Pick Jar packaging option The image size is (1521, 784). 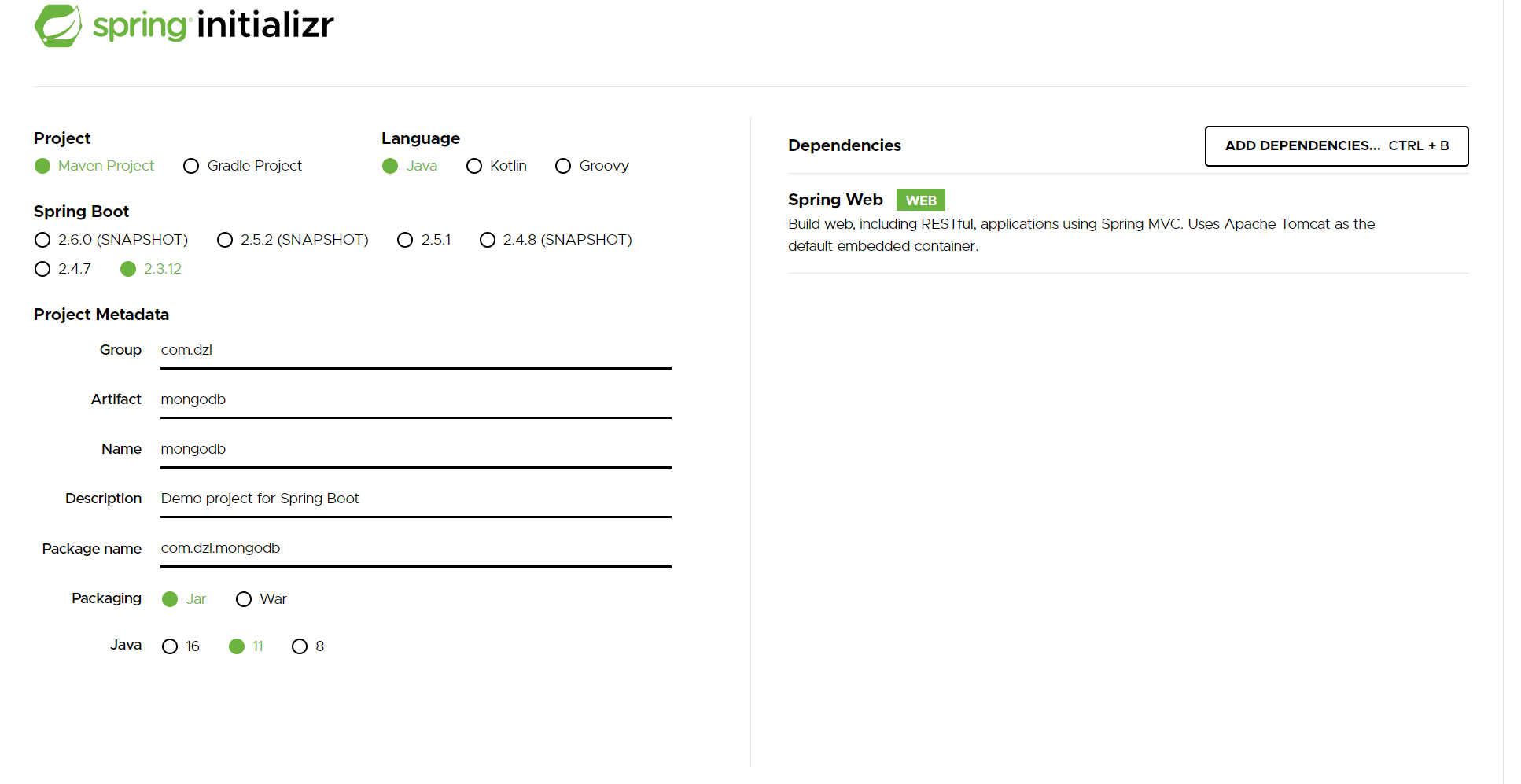(184, 599)
